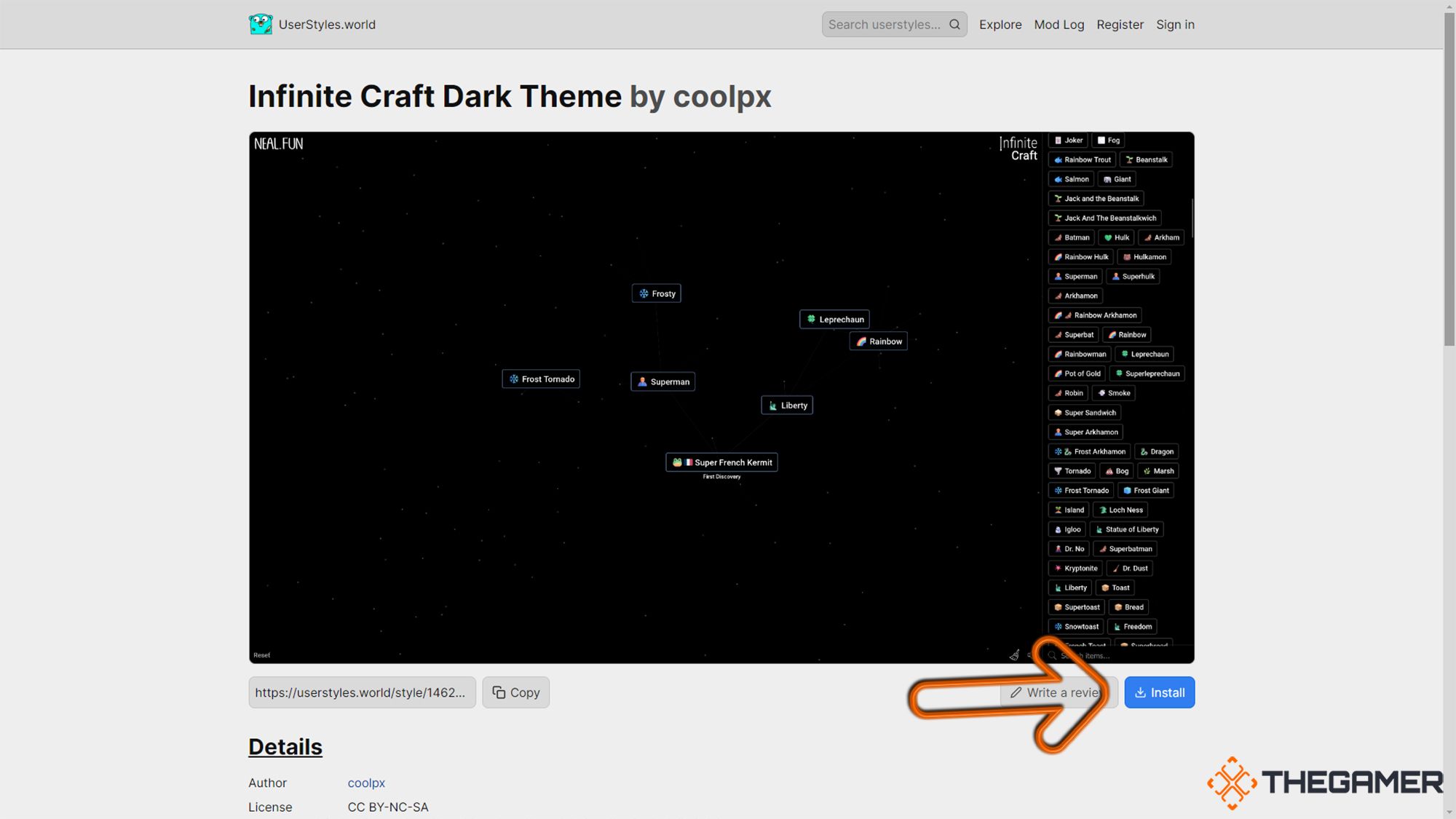Click the style URL text field
1456x819 pixels.
point(362,692)
